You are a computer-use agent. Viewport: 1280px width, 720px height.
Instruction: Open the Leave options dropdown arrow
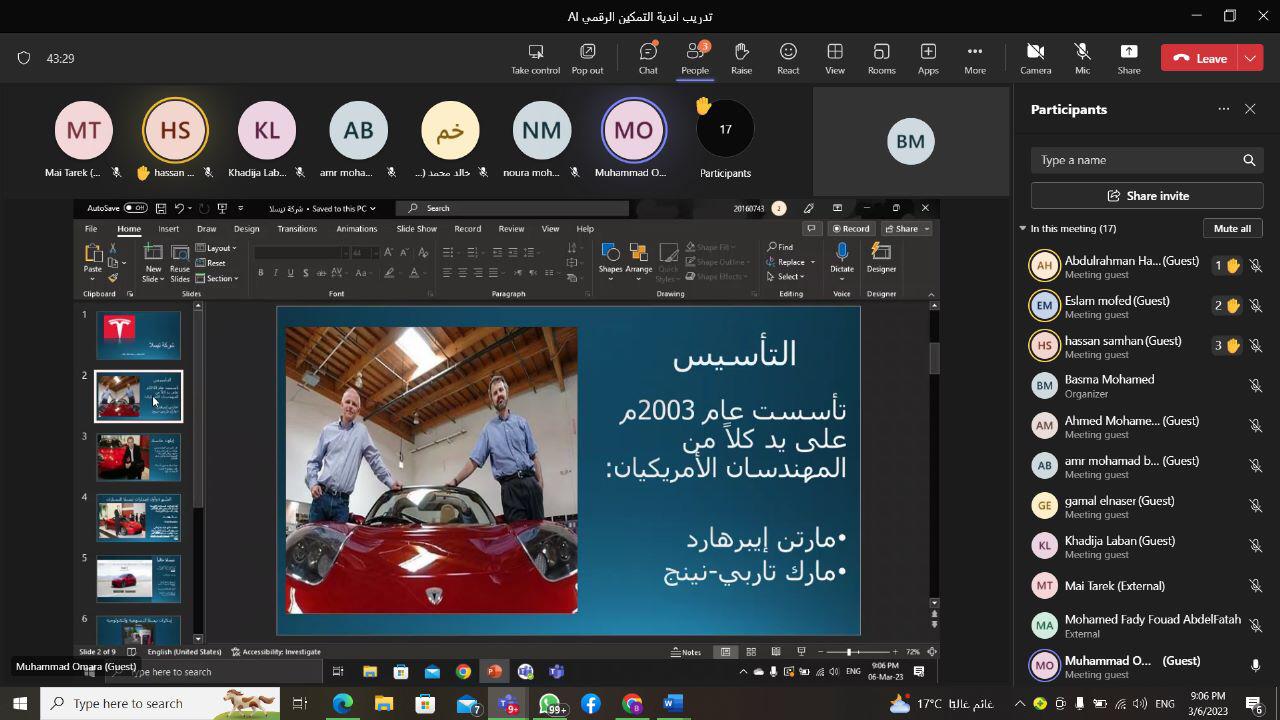click(x=1251, y=58)
